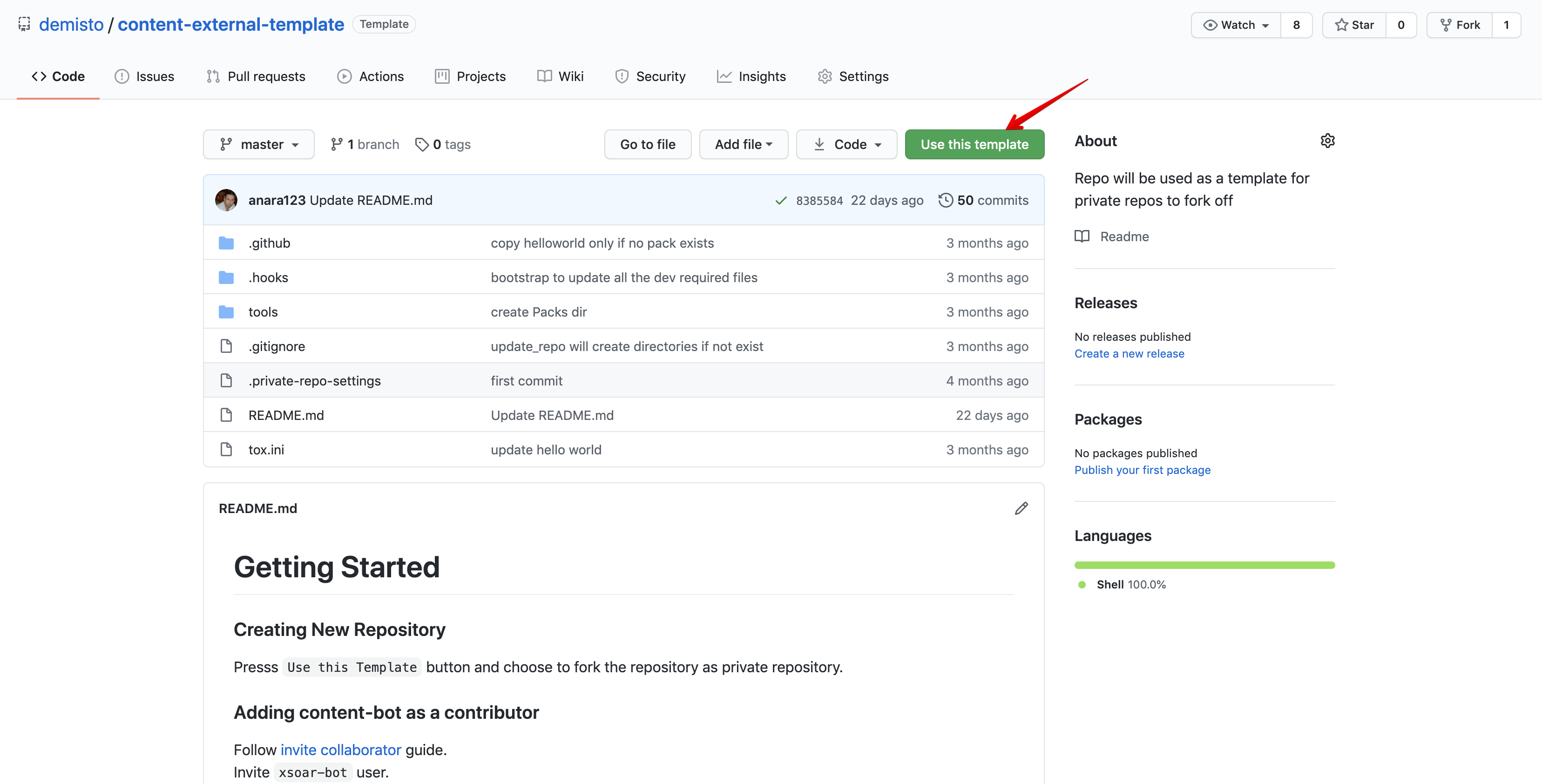1542x784 pixels.
Task: Click the tox.ini file icon
Action: pyautogui.click(x=226, y=449)
